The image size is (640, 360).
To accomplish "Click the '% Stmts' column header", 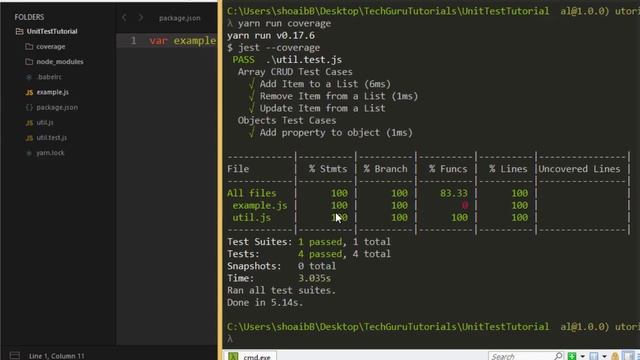I will (328, 169).
